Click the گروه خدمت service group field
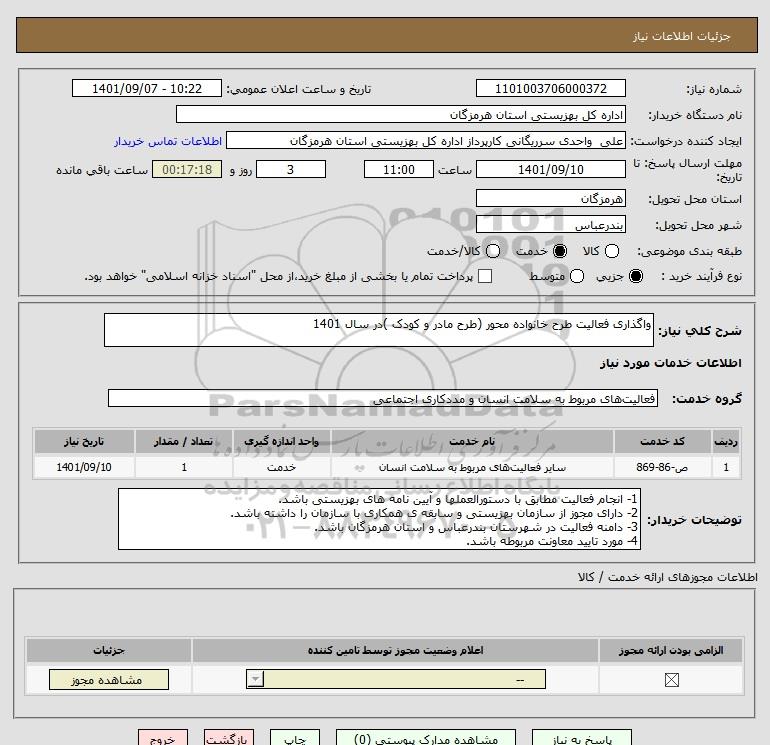The width and height of the screenshot is (770, 745). (x=383, y=398)
